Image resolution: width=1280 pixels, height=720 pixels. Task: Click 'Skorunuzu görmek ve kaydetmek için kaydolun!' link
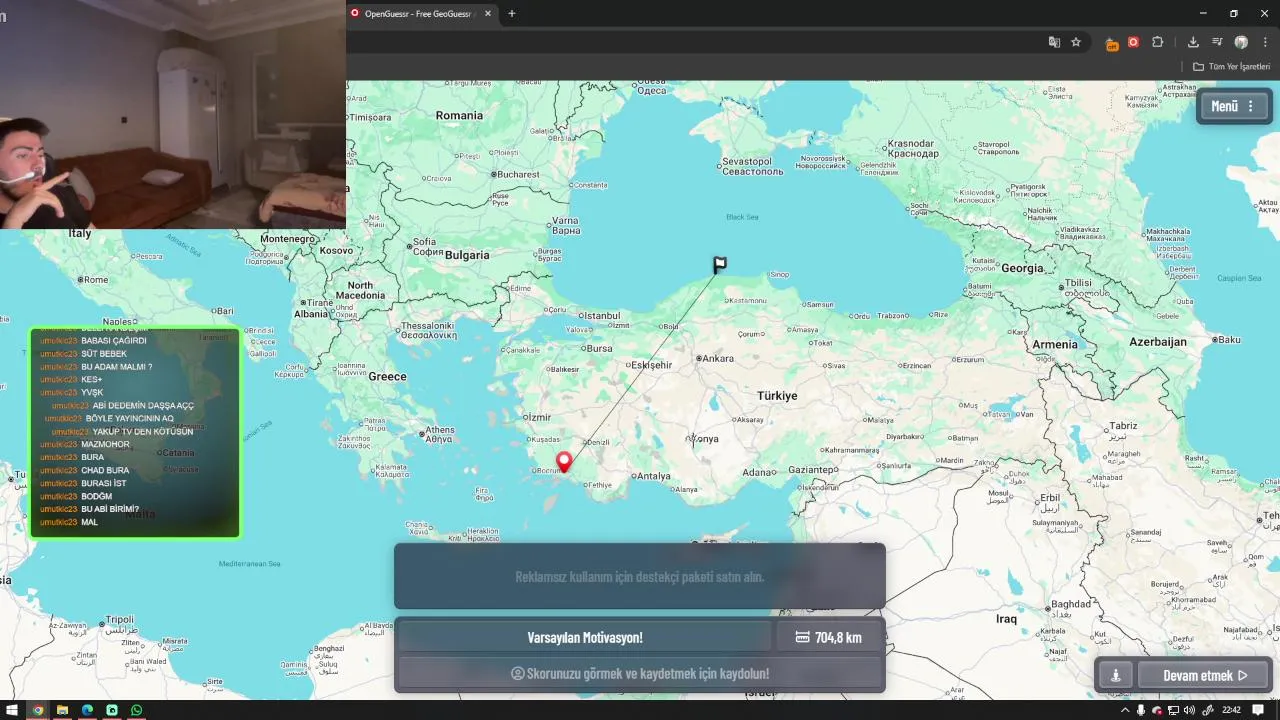pyautogui.click(x=640, y=673)
